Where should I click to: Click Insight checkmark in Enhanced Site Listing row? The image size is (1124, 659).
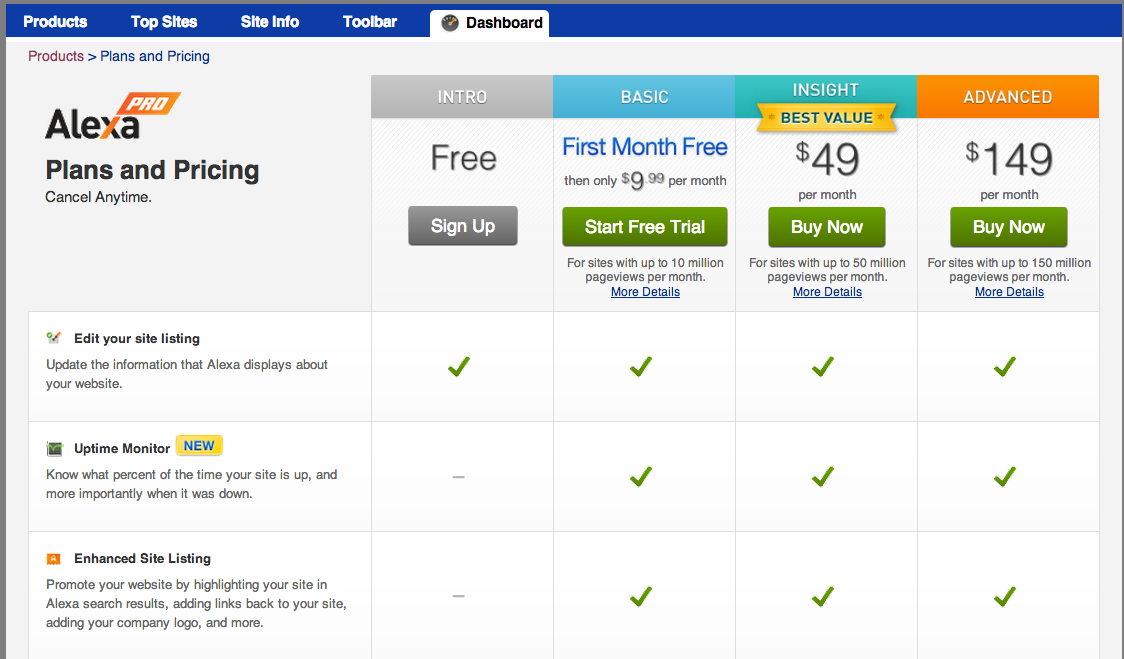(823, 596)
